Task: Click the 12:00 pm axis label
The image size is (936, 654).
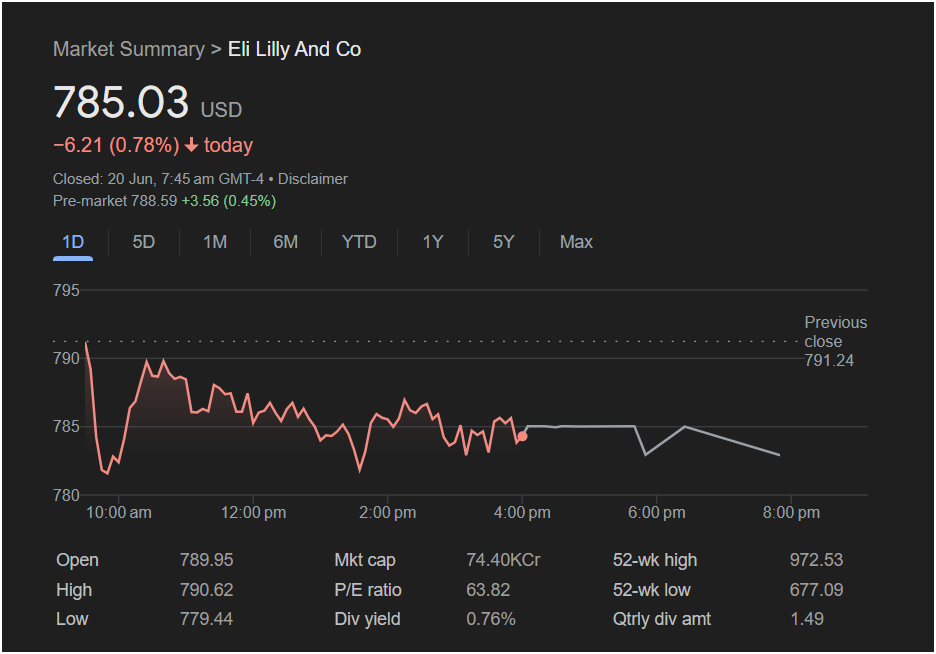Action: point(254,513)
